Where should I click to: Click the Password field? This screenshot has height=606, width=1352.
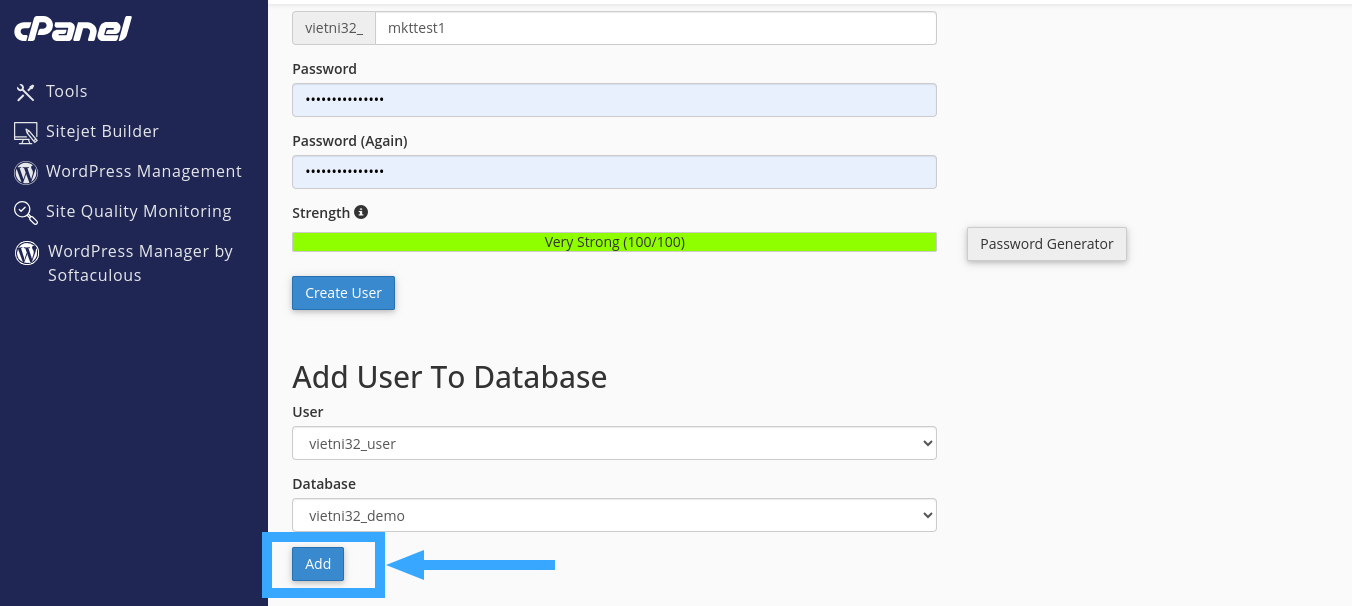(x=614, y=100)
